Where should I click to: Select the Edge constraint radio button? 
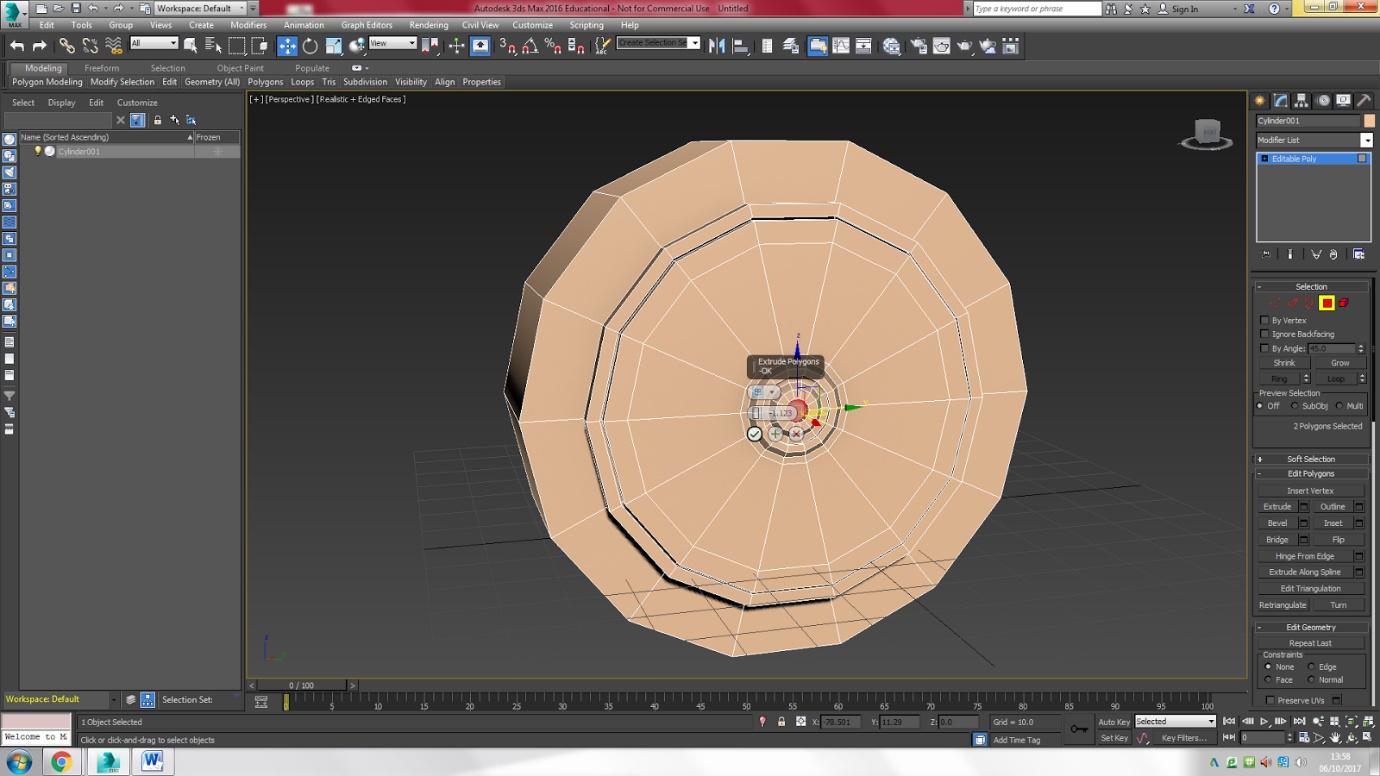pos(1310,667)
